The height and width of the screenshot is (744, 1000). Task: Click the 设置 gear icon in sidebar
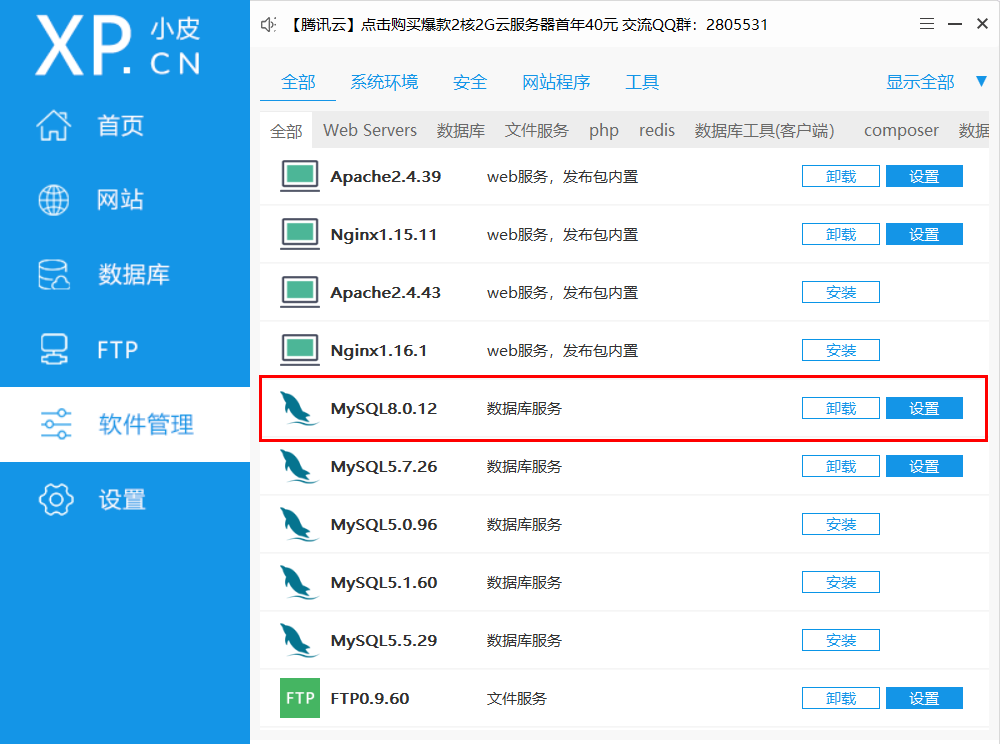point(55,499)
